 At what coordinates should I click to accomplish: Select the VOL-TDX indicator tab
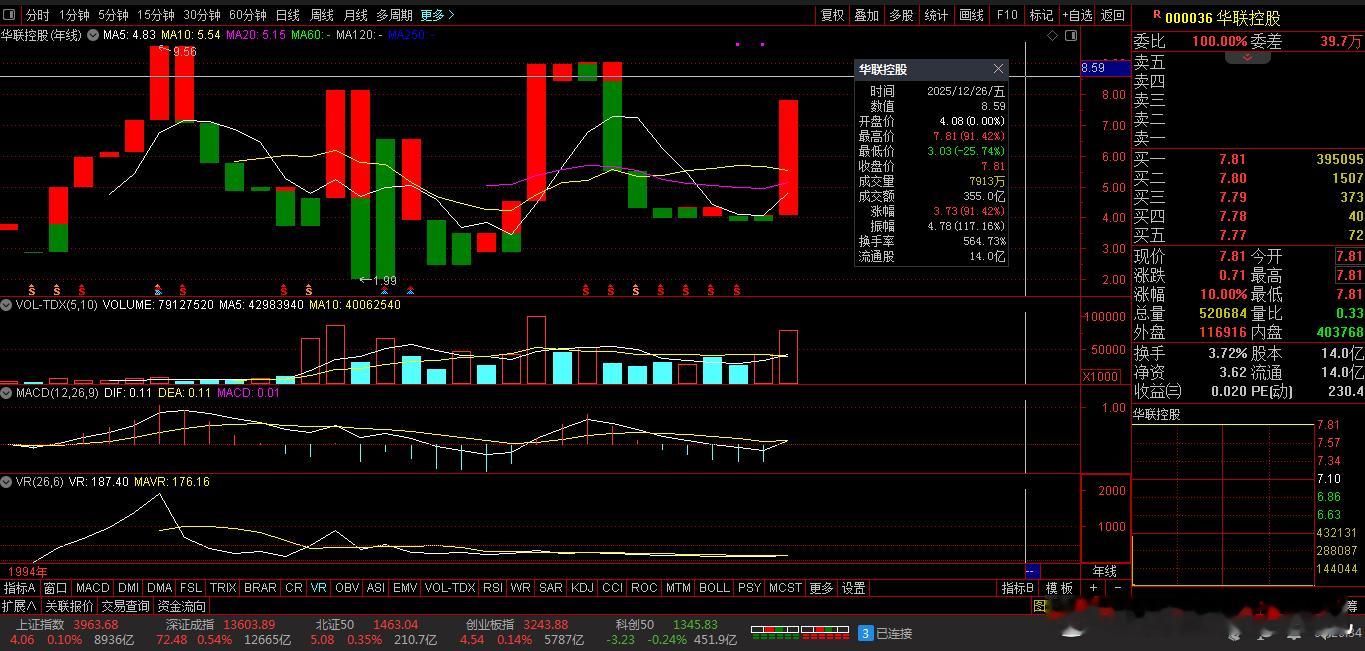click(450, 588)
